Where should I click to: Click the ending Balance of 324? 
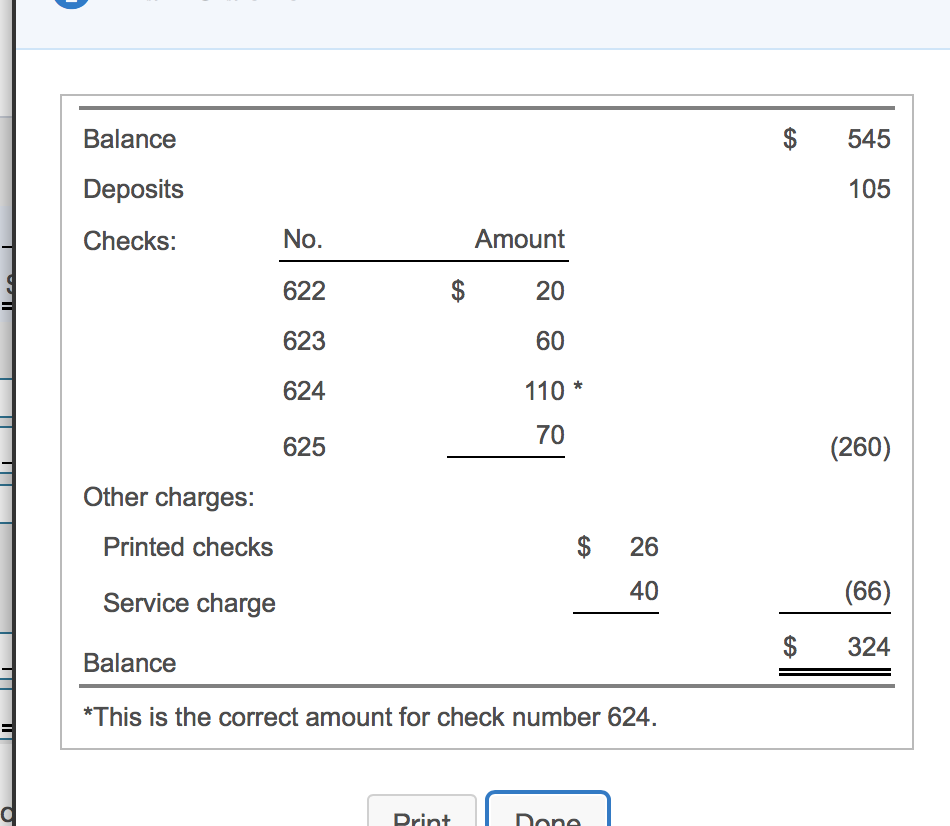(x=866, y=647)
